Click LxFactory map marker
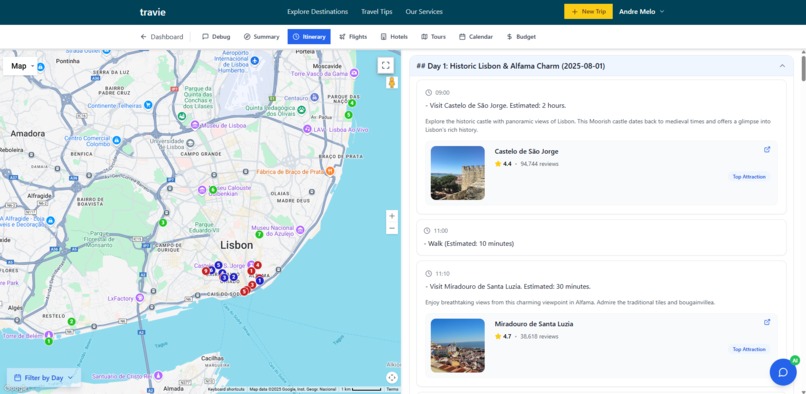806x394 pixels. coord(139,298)
